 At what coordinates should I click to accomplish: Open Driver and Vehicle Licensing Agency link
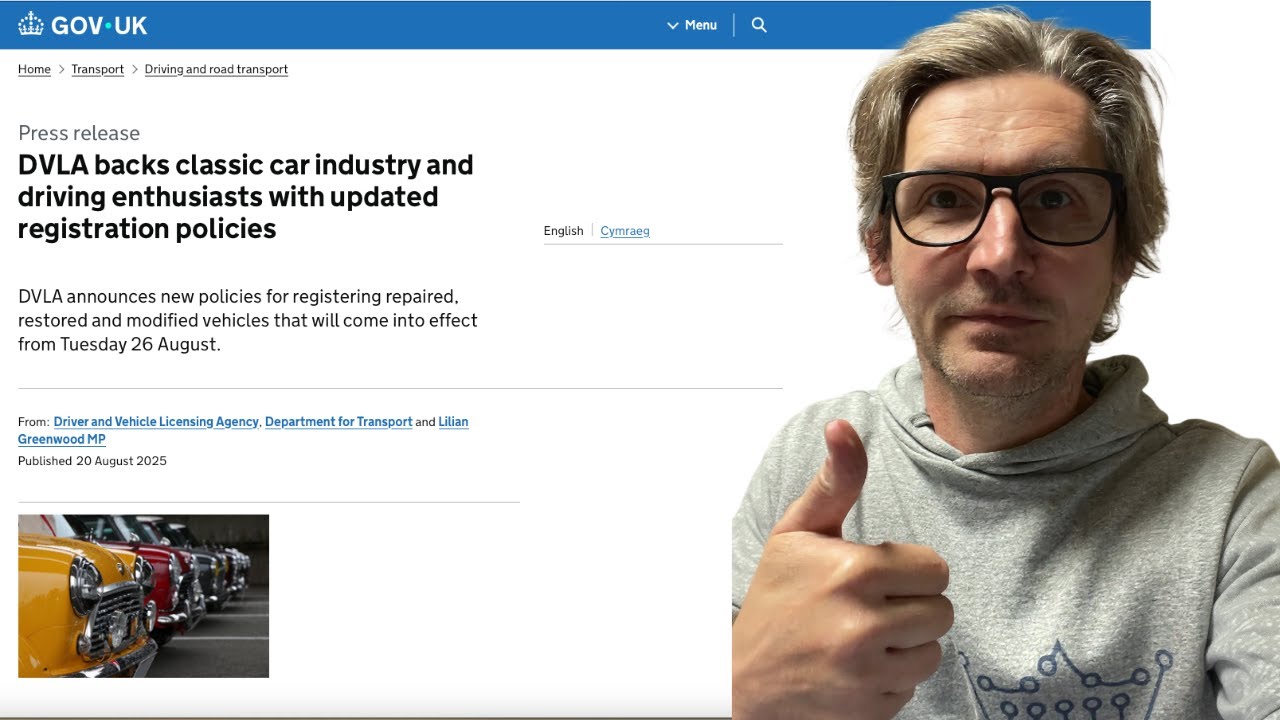point(156,422)
